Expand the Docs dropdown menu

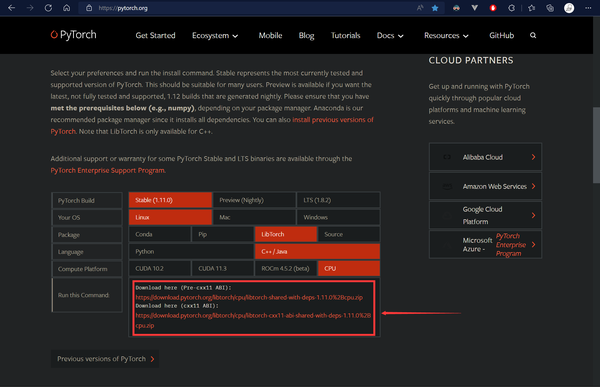390,36
